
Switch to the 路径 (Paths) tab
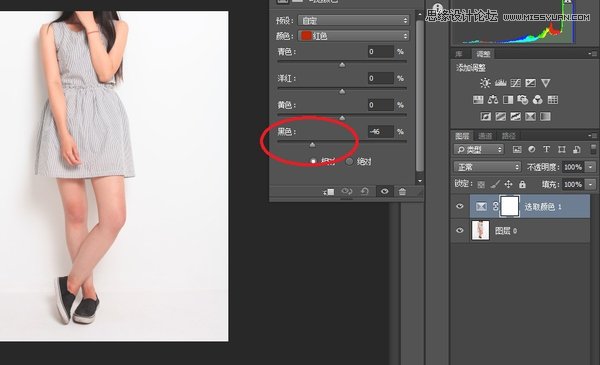click(x=509, y=136)
